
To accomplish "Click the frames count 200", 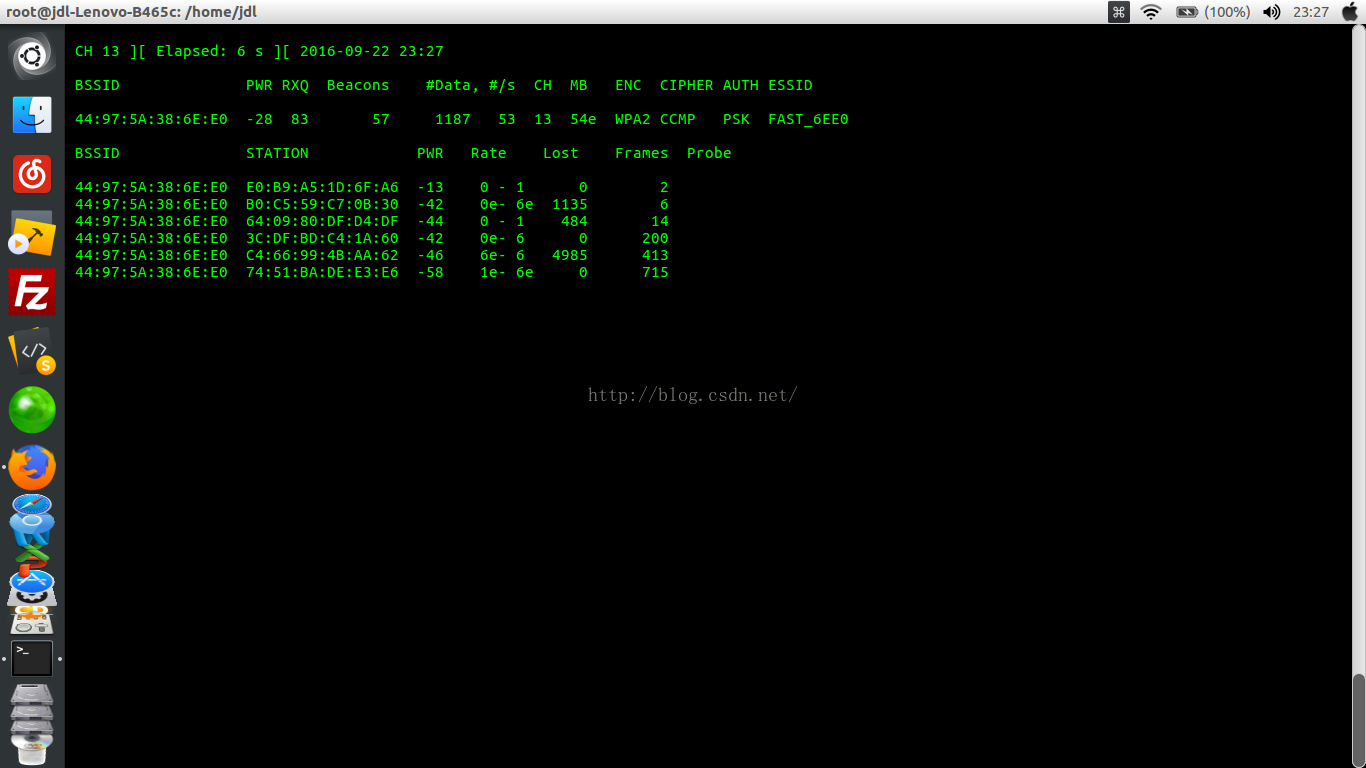I will (x=655, y=238).
